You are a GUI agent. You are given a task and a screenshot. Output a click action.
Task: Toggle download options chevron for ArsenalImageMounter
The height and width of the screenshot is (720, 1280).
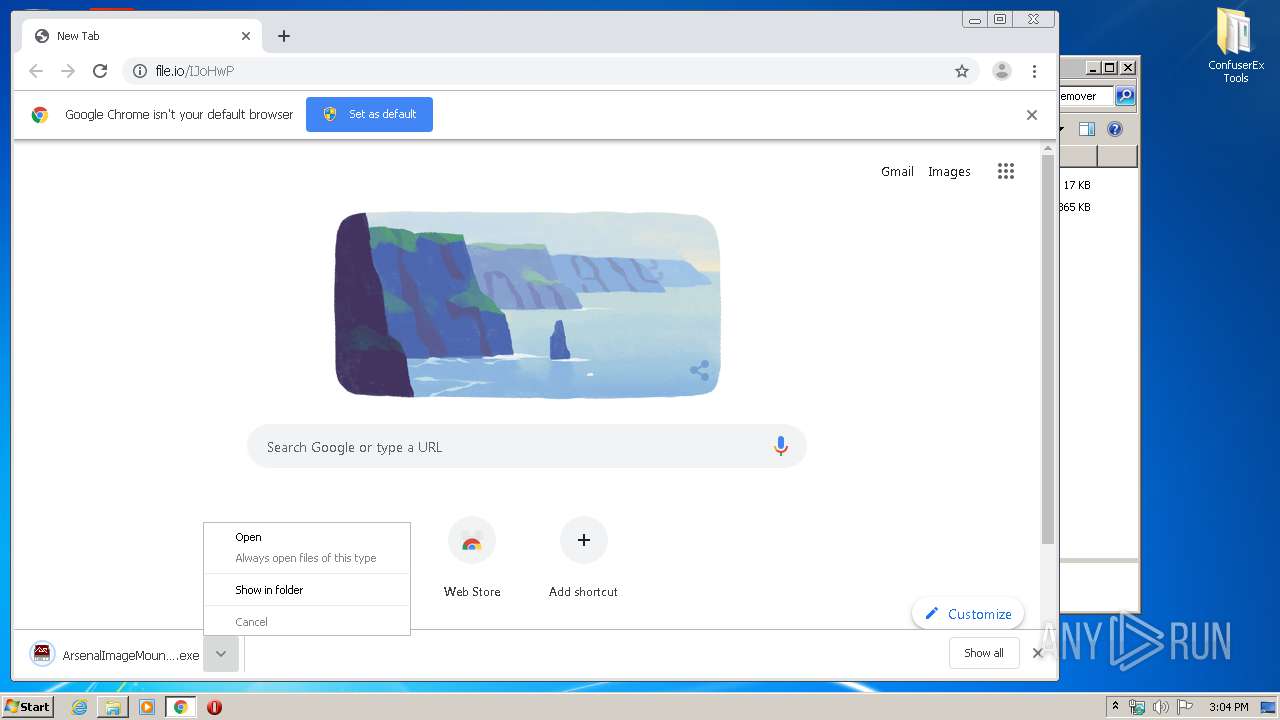coord(221,654)
